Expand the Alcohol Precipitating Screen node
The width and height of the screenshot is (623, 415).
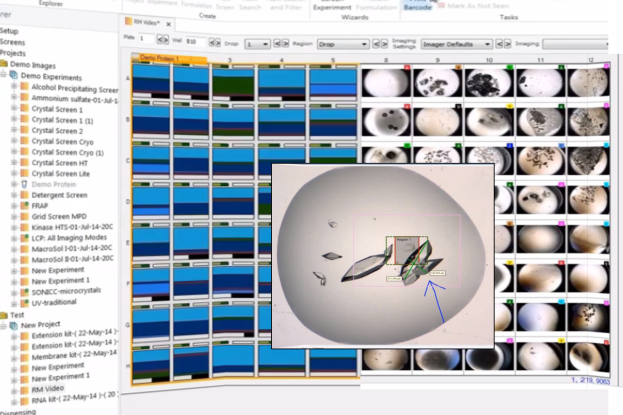[14, 86]
